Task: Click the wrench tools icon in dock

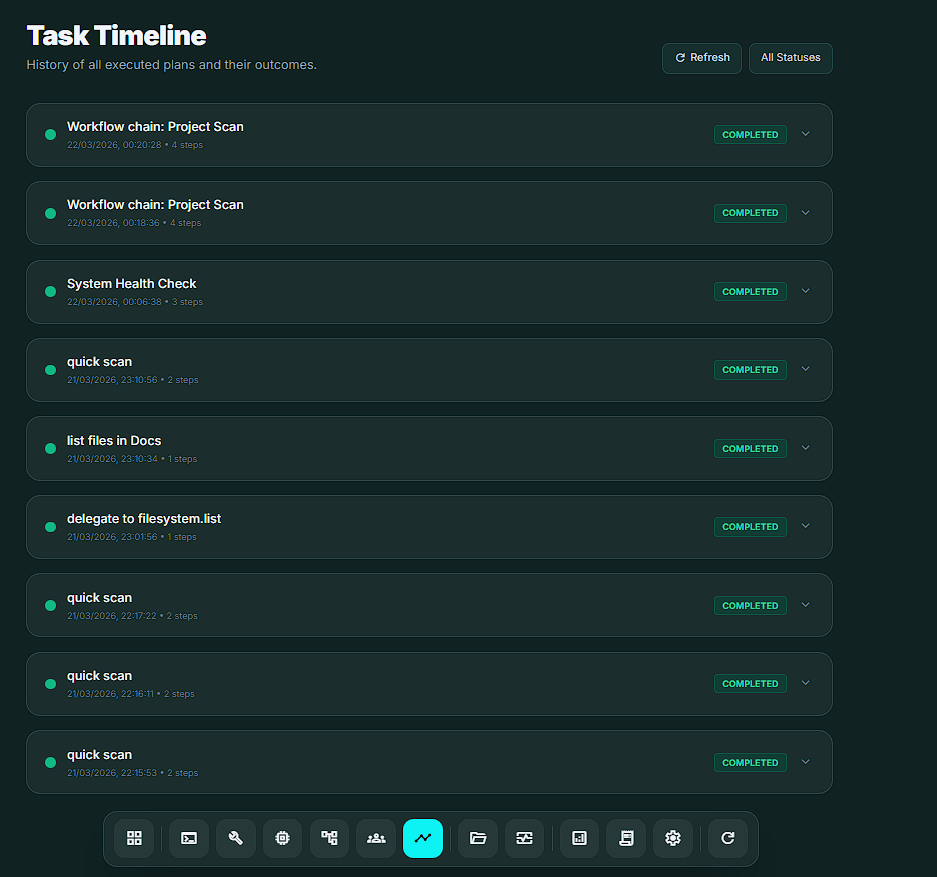Action: click(236, 838)
